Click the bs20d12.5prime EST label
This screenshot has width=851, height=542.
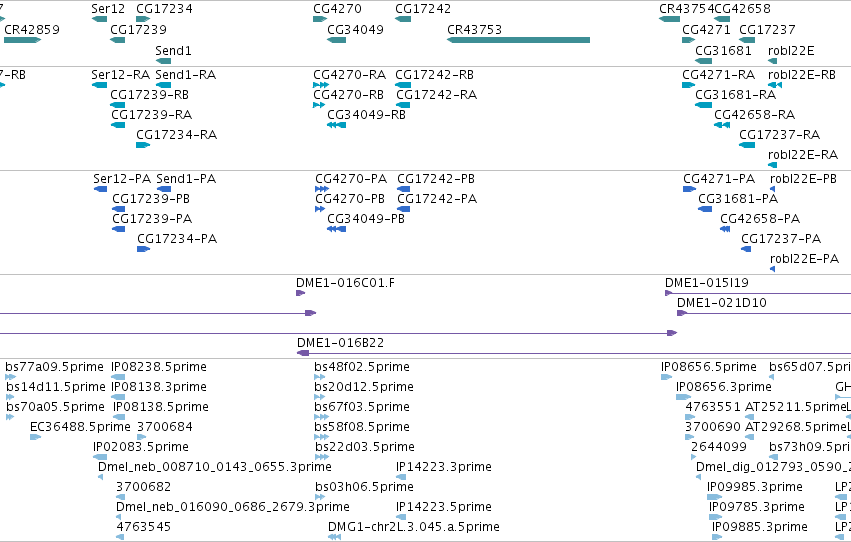[x=364, y=387]
